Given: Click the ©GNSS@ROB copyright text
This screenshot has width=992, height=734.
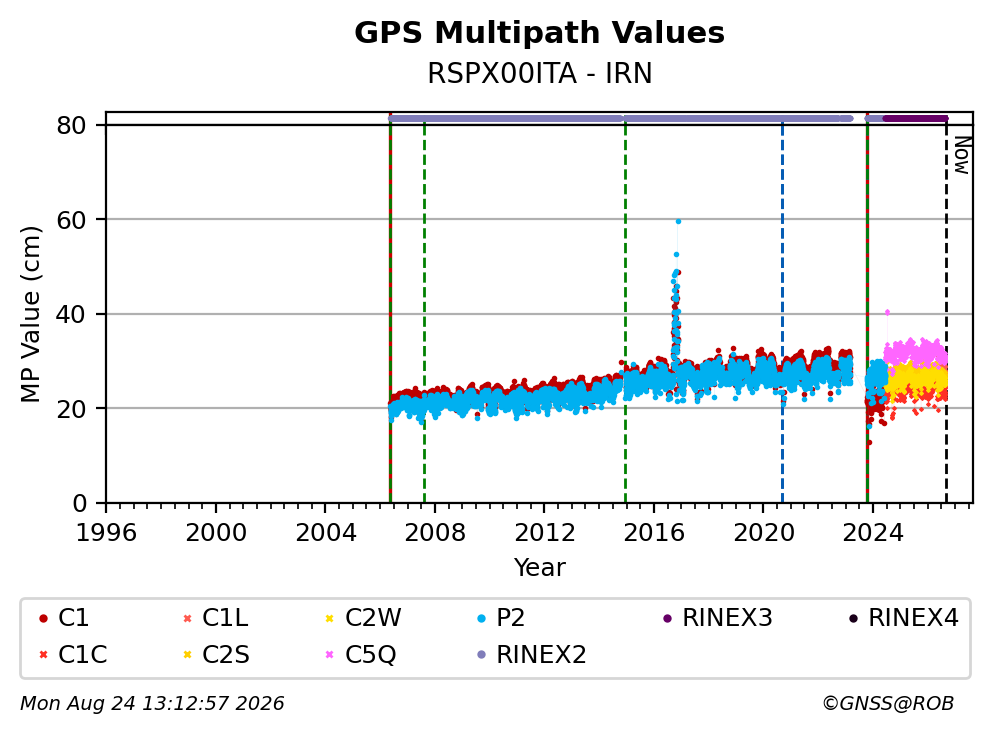Looking at the screenshot, I should pos(888,704).
